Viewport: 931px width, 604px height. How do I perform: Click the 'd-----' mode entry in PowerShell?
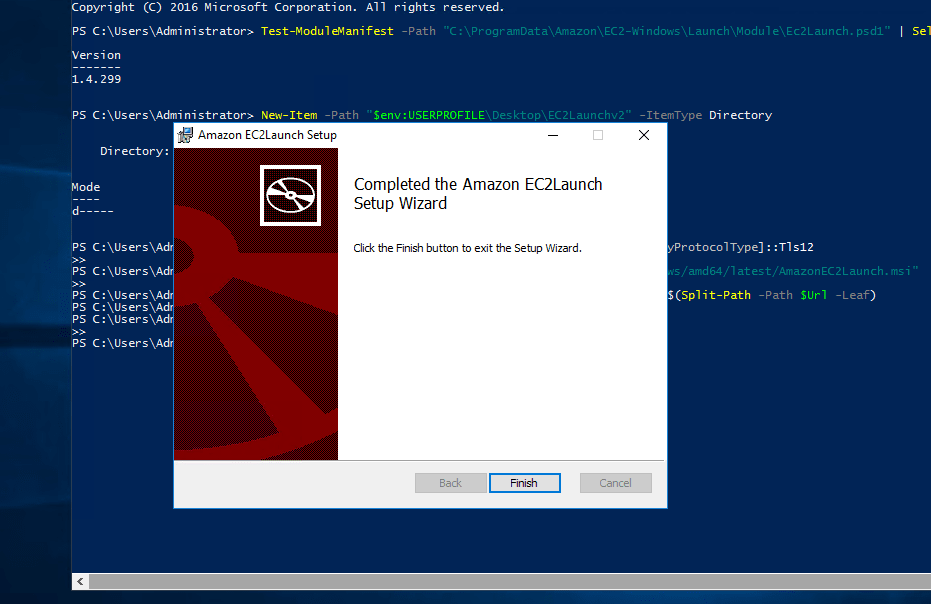pos(93,211)
